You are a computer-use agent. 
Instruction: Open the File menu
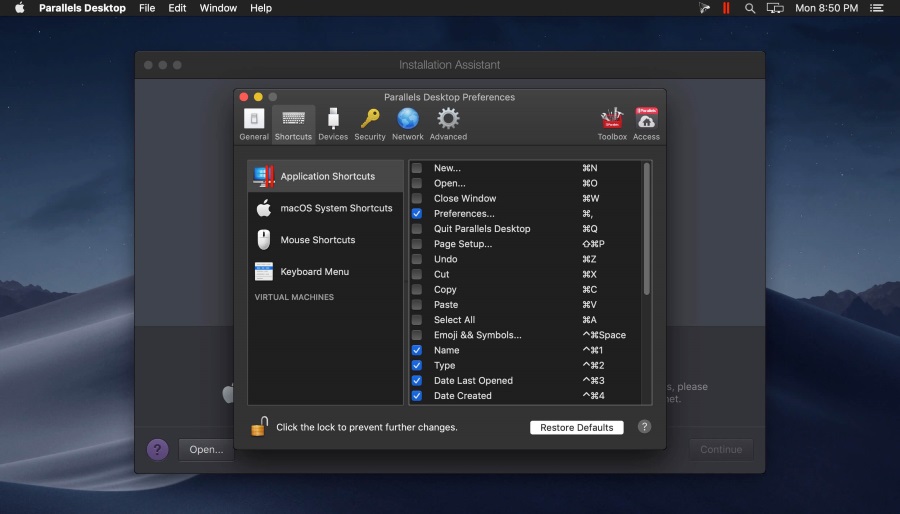point(147,8)
